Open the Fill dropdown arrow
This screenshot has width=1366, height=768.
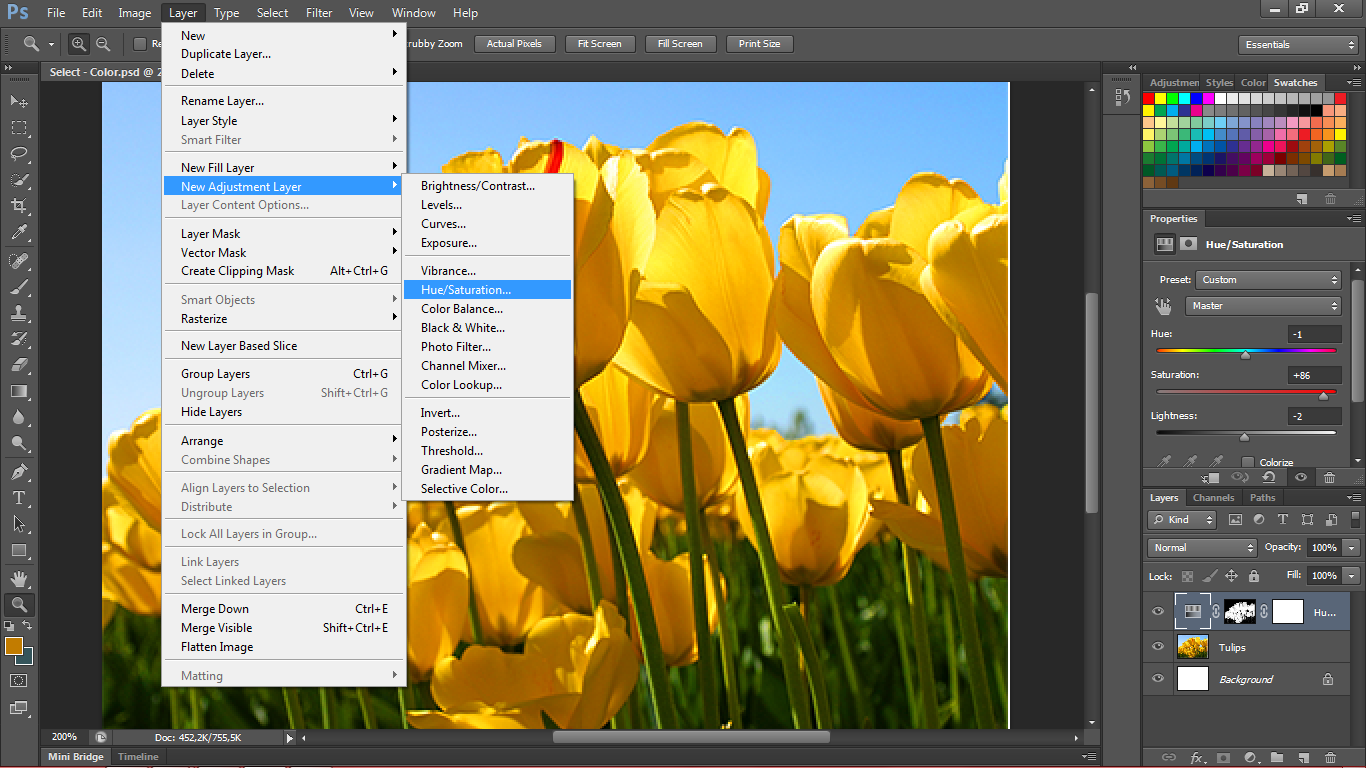pyautogui.click(x=1352, y=576)
